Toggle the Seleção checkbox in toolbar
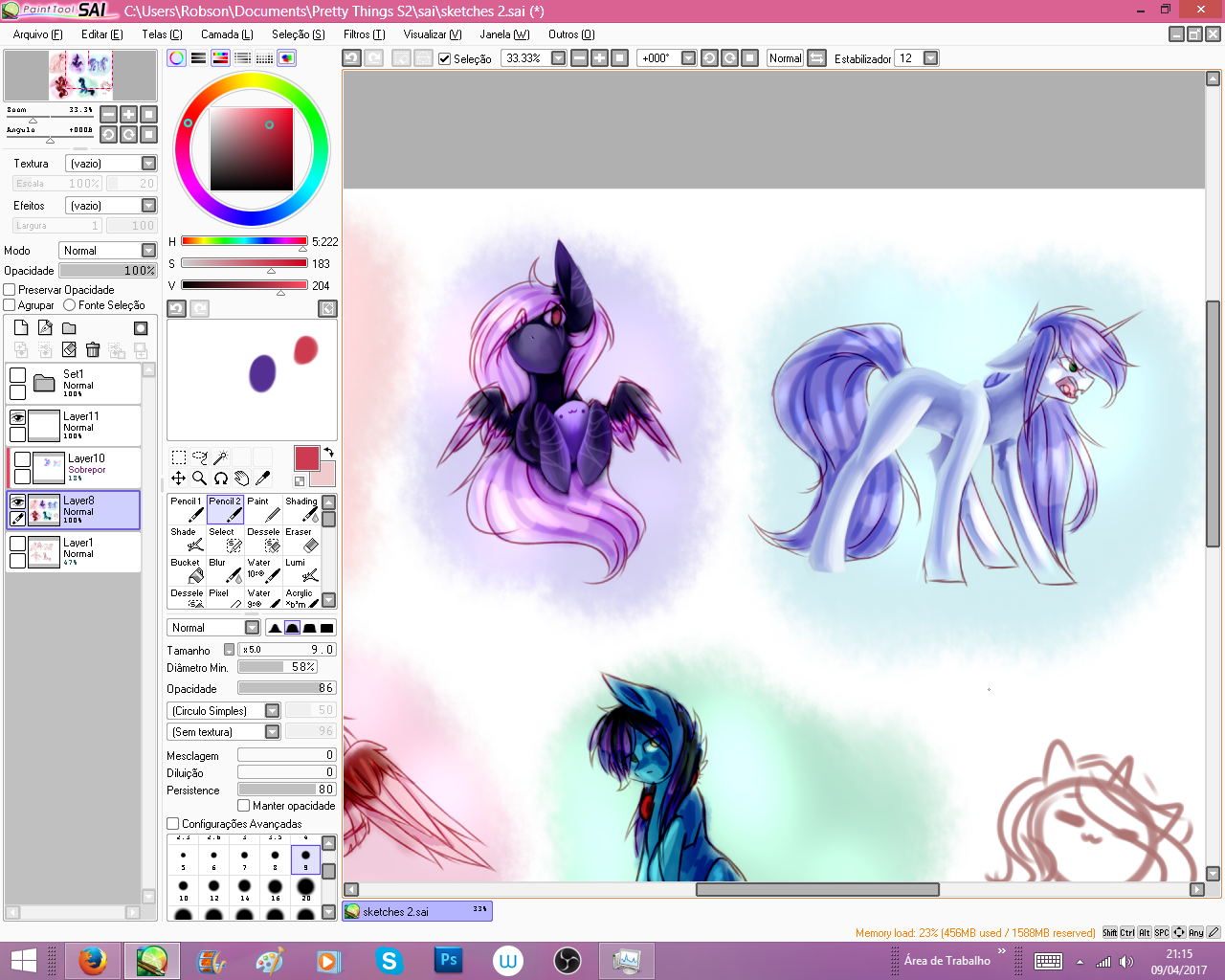This screenshot has height=980, width=1225. point(444,58)
